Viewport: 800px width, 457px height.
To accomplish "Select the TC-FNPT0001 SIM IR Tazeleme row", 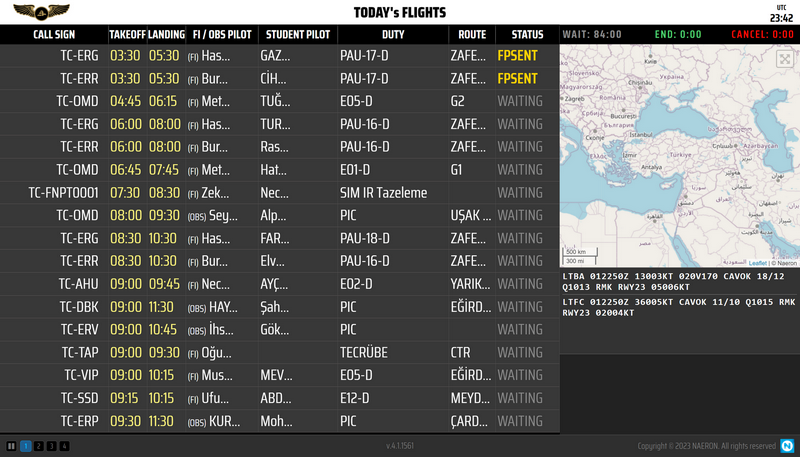I will pos(280,193).
